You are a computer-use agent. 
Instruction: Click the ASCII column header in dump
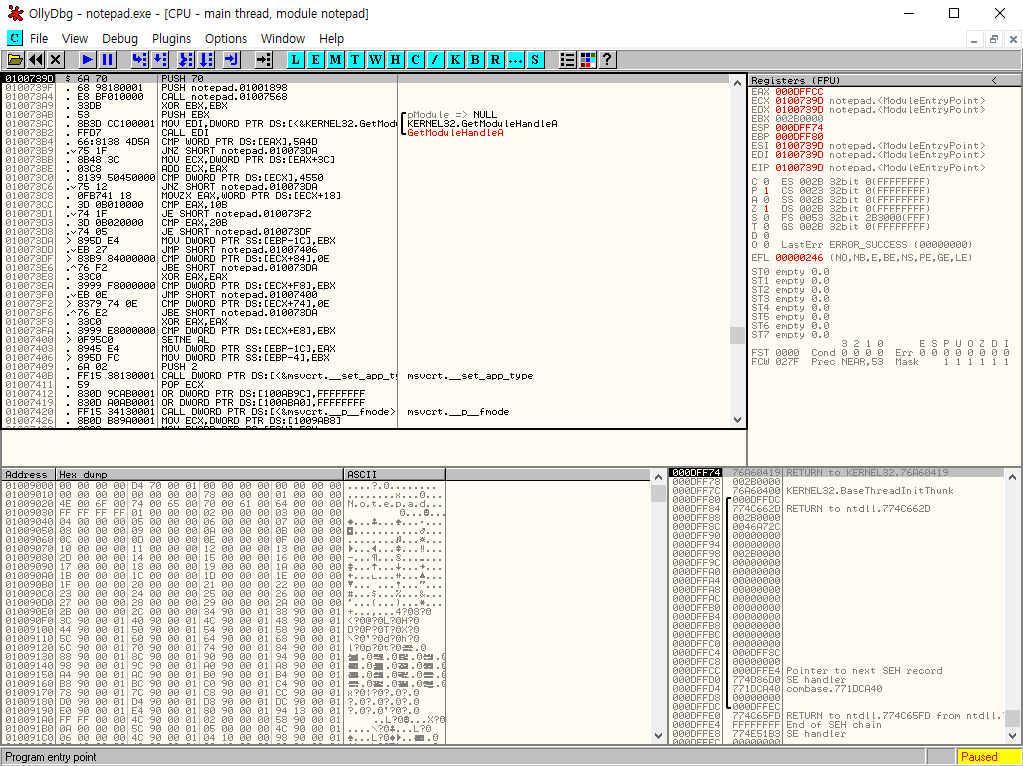(x=395, y=474)
